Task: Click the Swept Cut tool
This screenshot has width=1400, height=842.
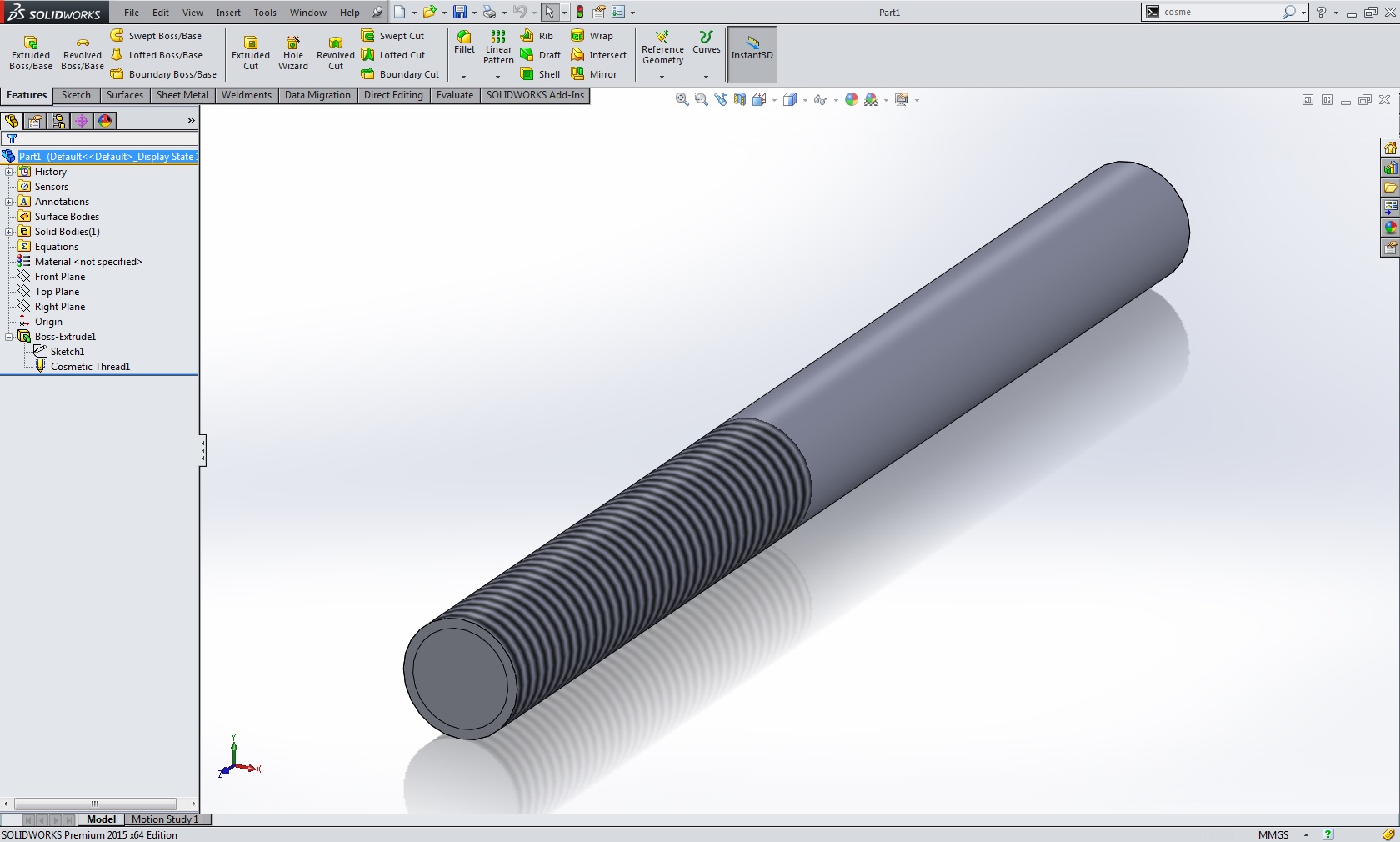Action: pos(392,36)
